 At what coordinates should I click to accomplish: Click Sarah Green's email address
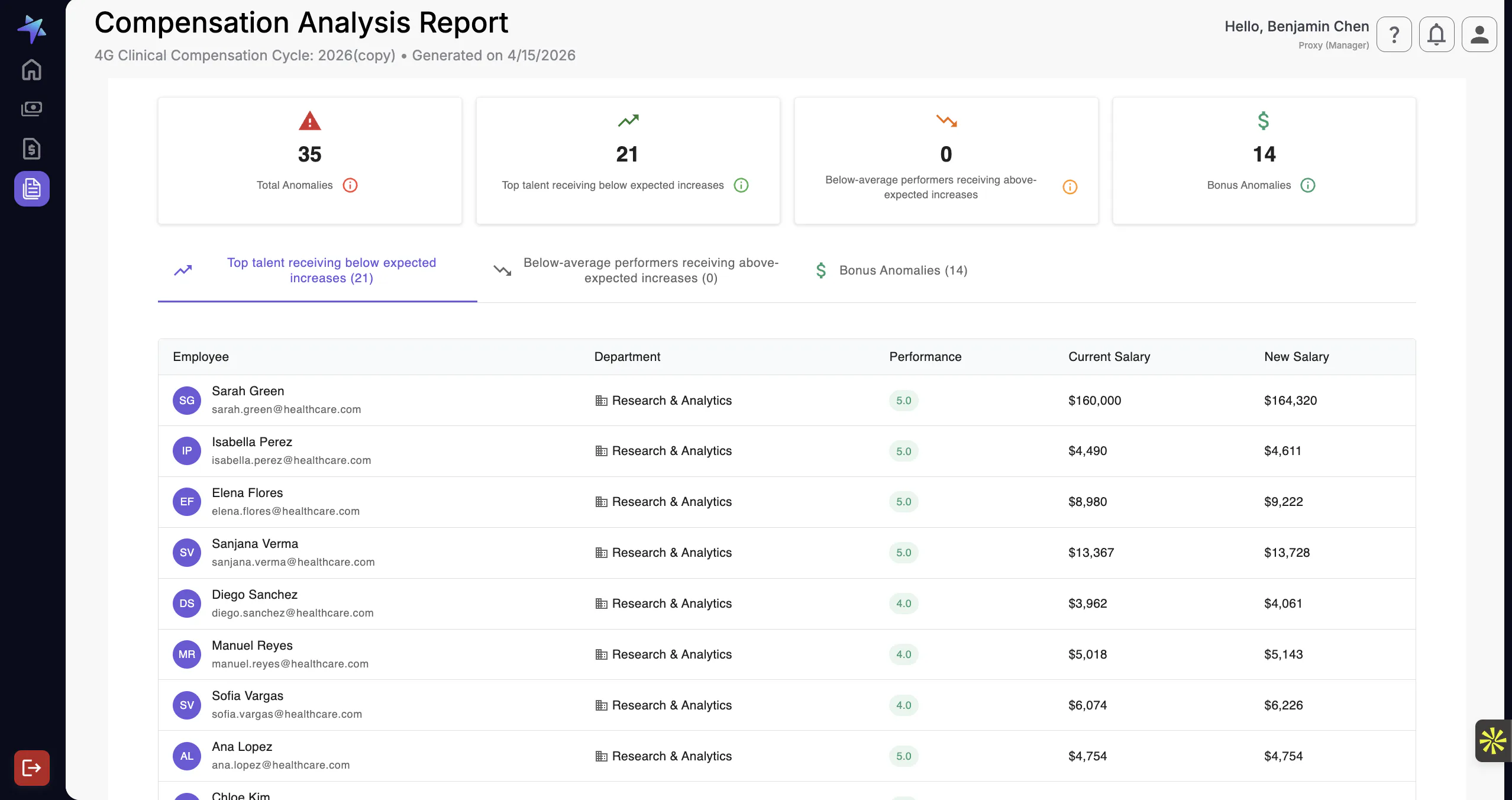click(x=286, y=409)
